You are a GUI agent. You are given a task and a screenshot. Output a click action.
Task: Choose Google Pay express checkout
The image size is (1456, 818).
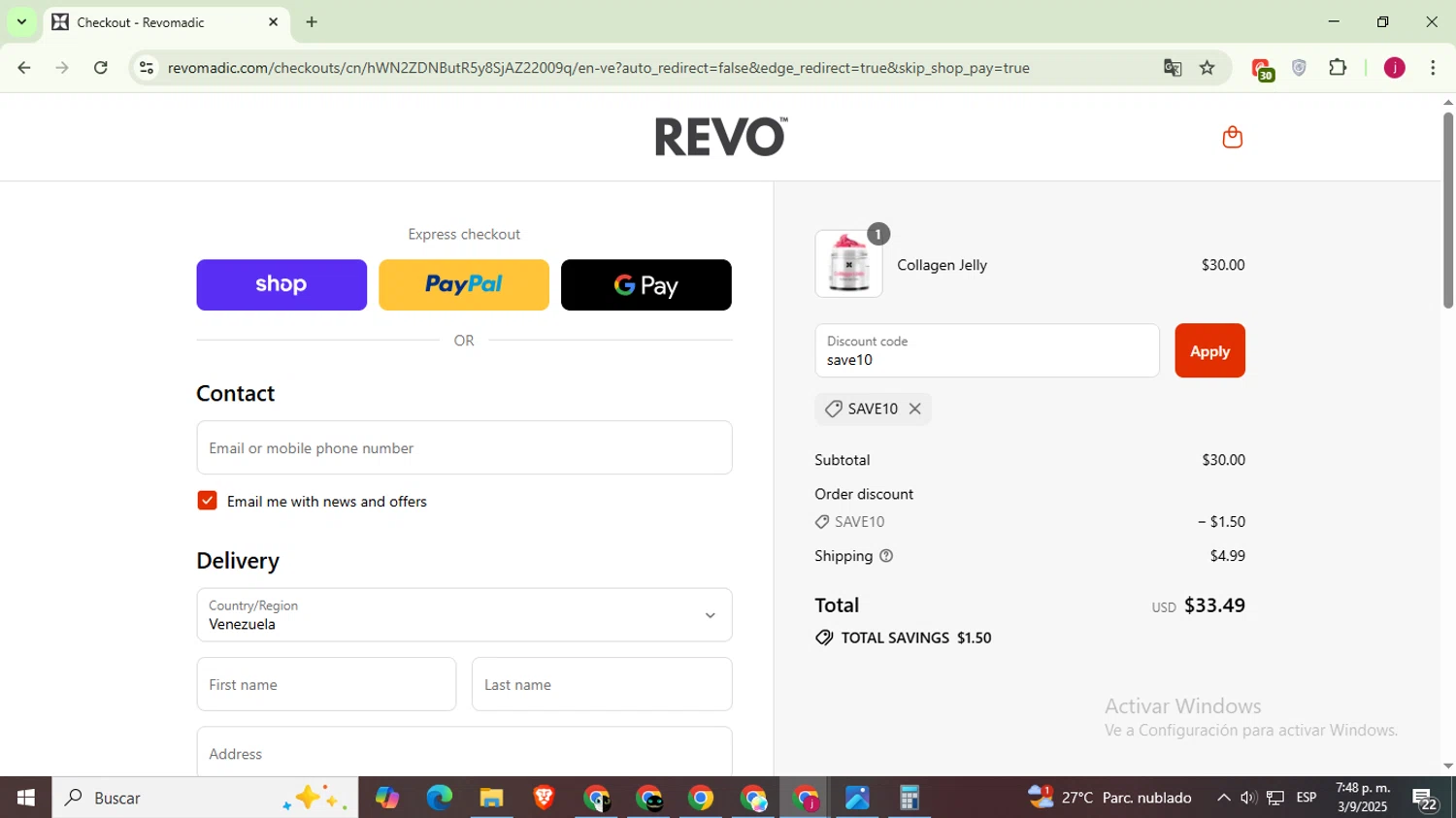(646, 284)
